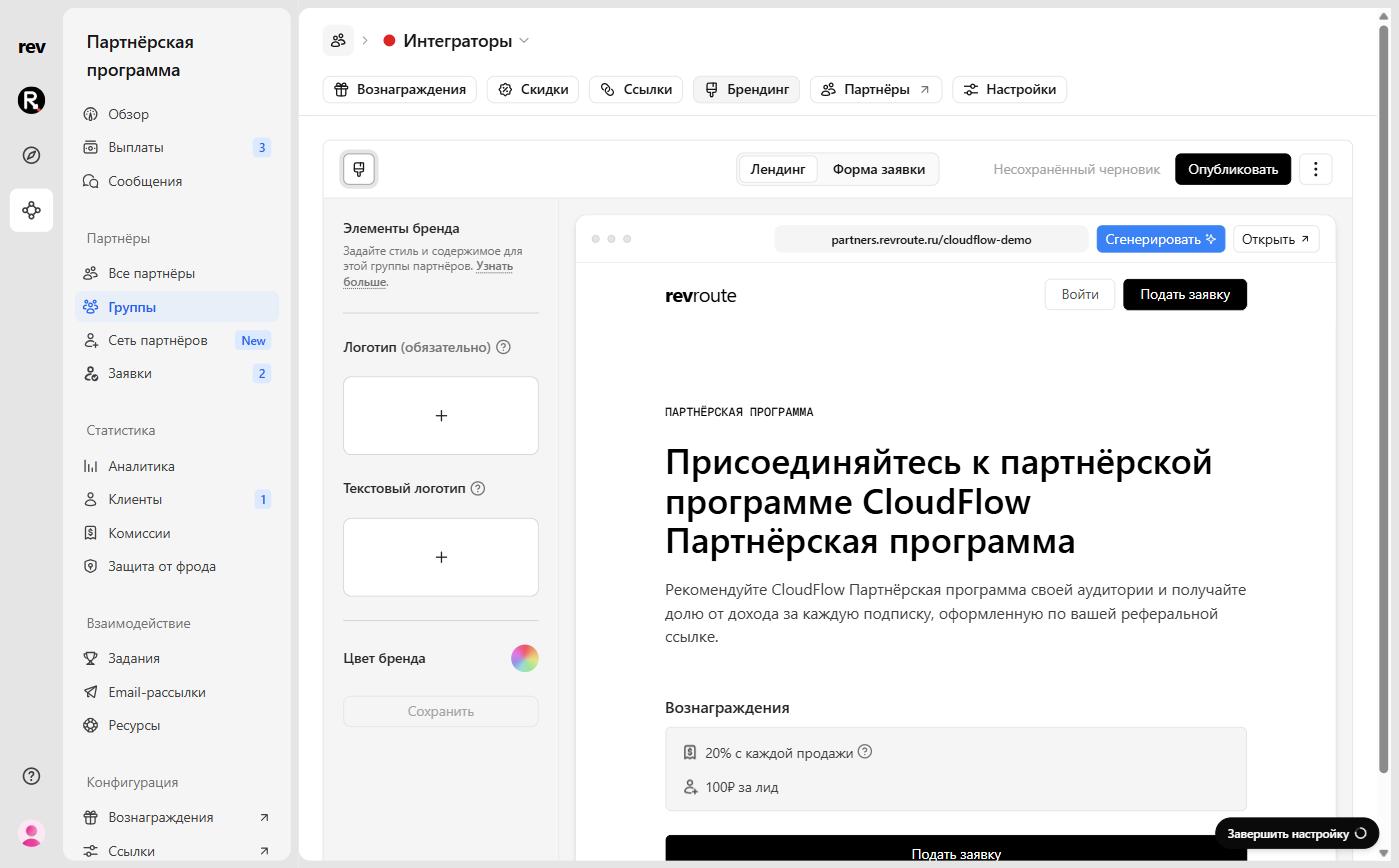Switch to the Ссылки tab at top
Viewport: 1399px width, 868px height.
click(x=636, y=89)
